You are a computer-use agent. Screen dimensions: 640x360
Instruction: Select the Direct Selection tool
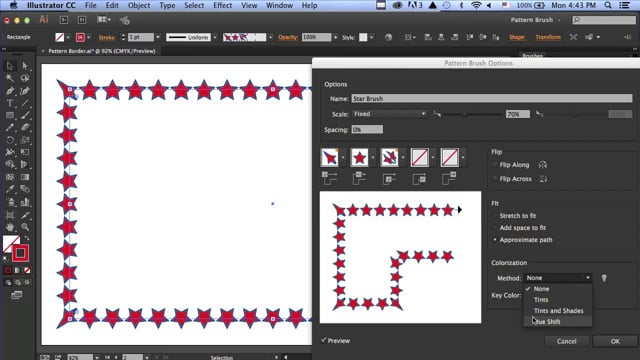pos(25,66)
